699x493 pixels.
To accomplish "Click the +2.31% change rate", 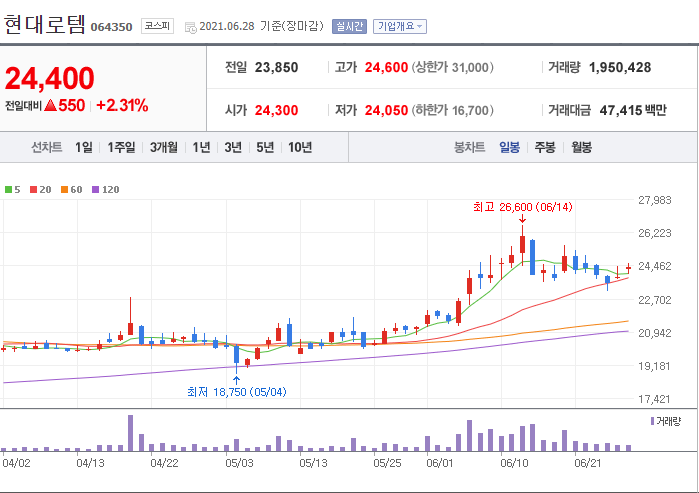I will point(122,105).
